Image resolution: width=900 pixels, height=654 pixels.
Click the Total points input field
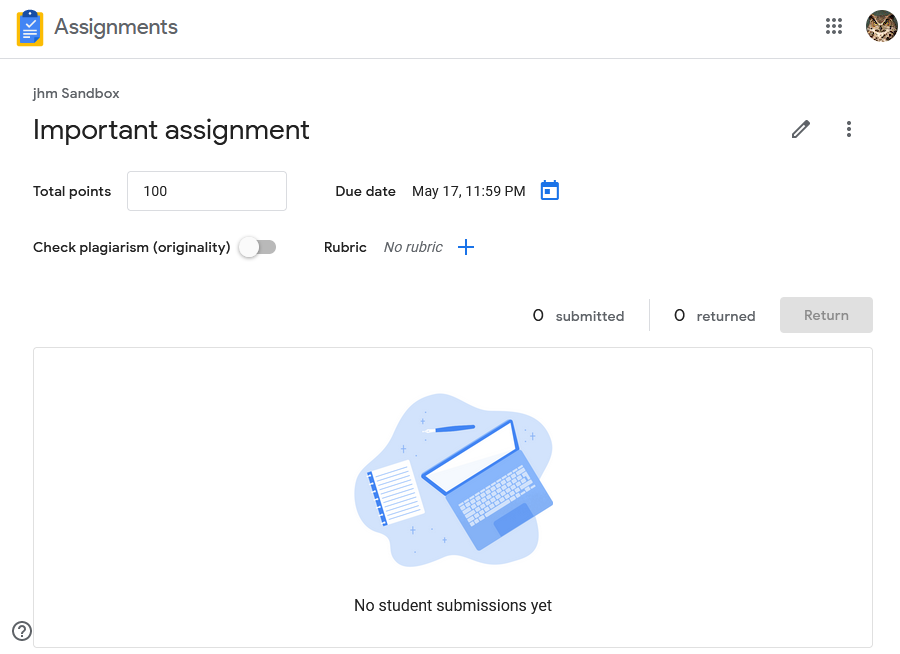point(207,191)
